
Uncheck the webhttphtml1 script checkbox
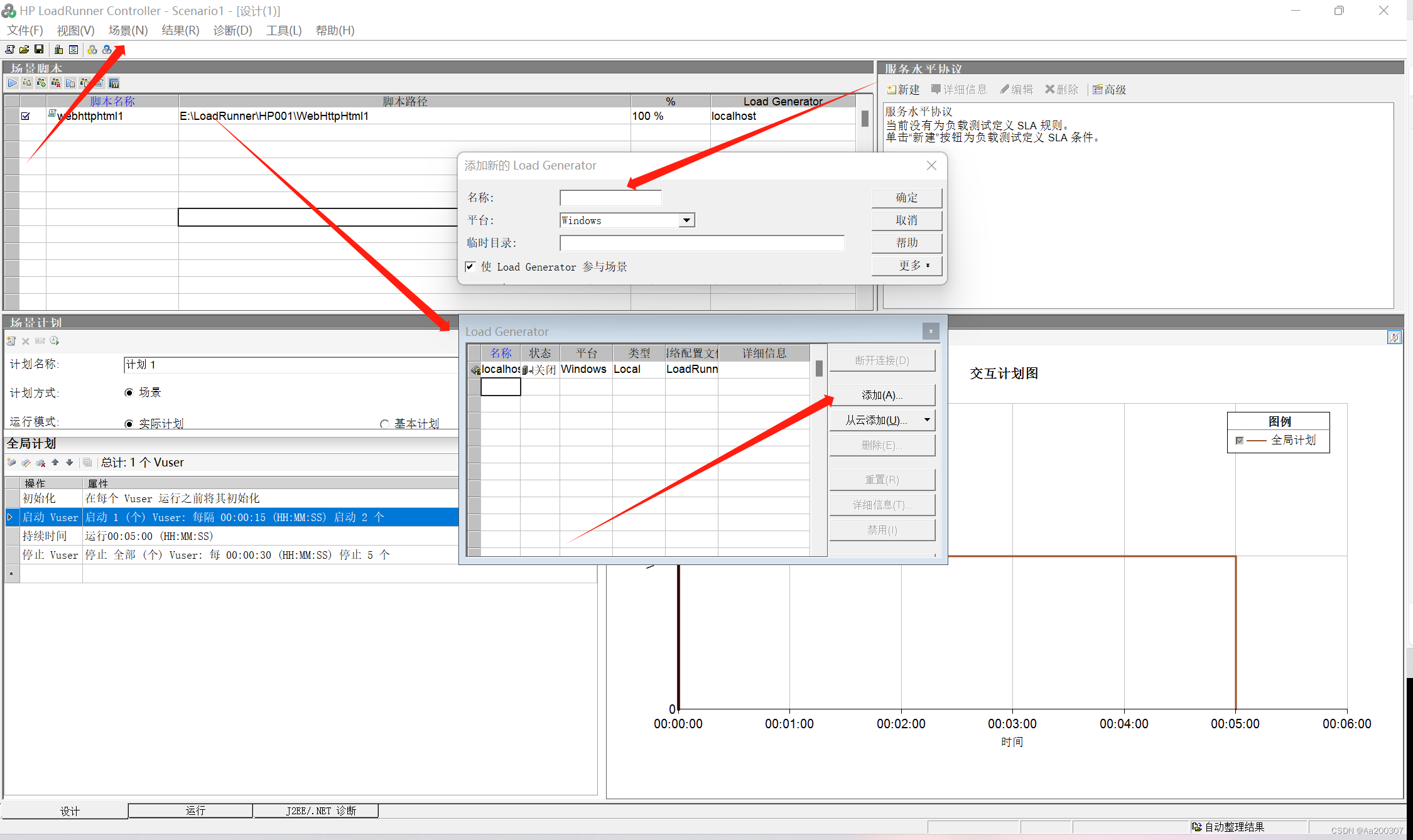pos(26,116)
